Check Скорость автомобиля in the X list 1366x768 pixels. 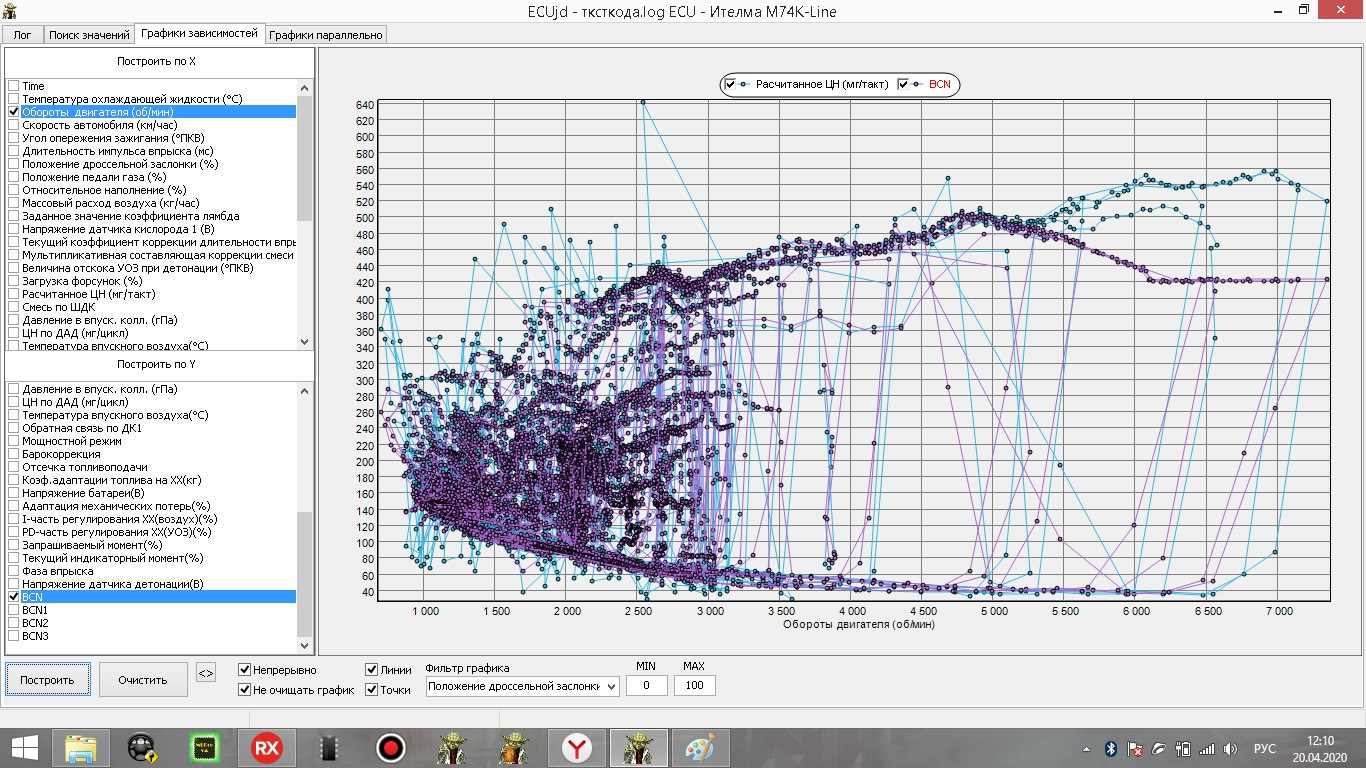pyautogui.click(x=14, y=125)
